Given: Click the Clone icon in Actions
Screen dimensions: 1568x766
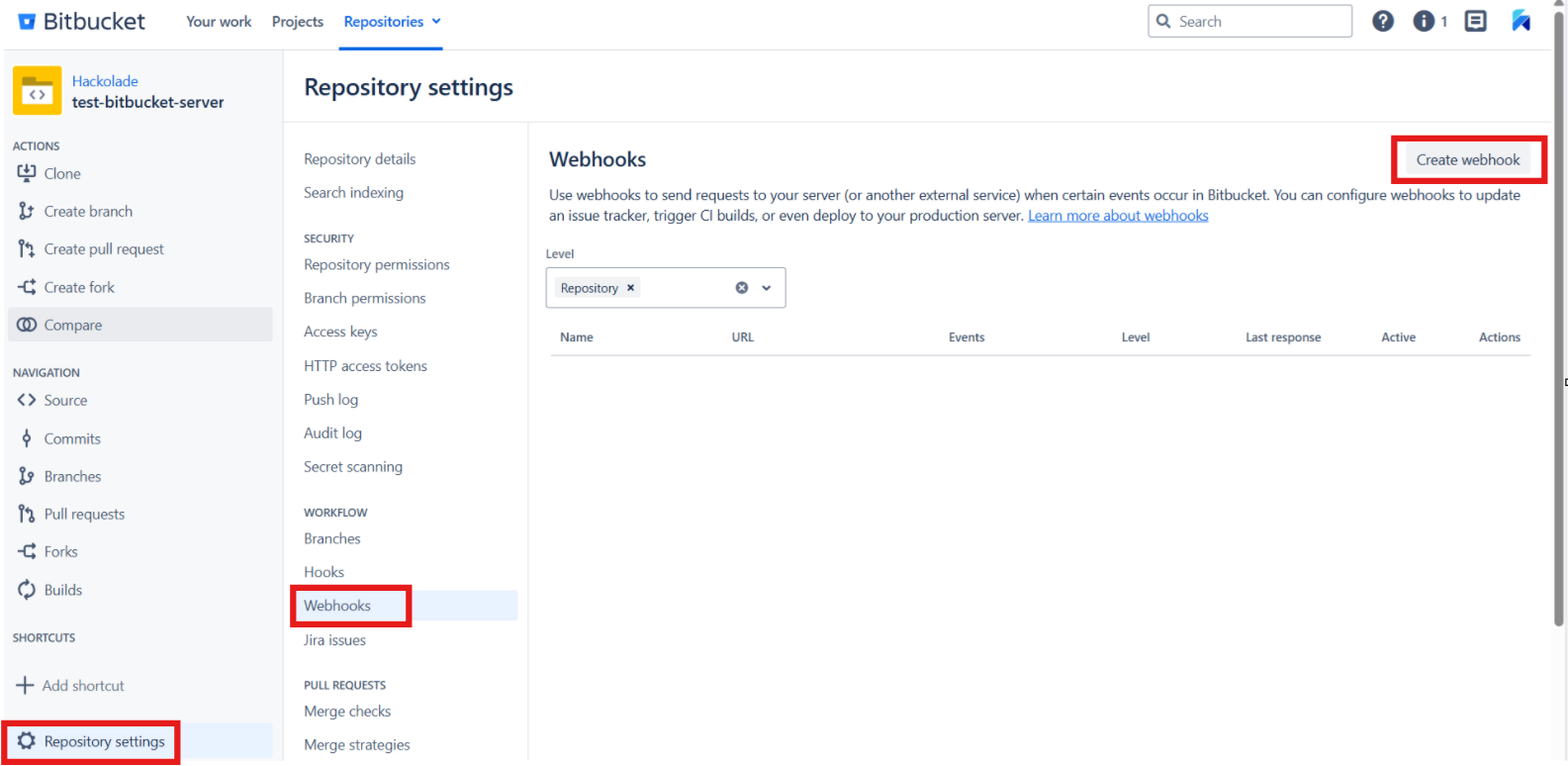Looking at the screenshot, I should point(27,173).
